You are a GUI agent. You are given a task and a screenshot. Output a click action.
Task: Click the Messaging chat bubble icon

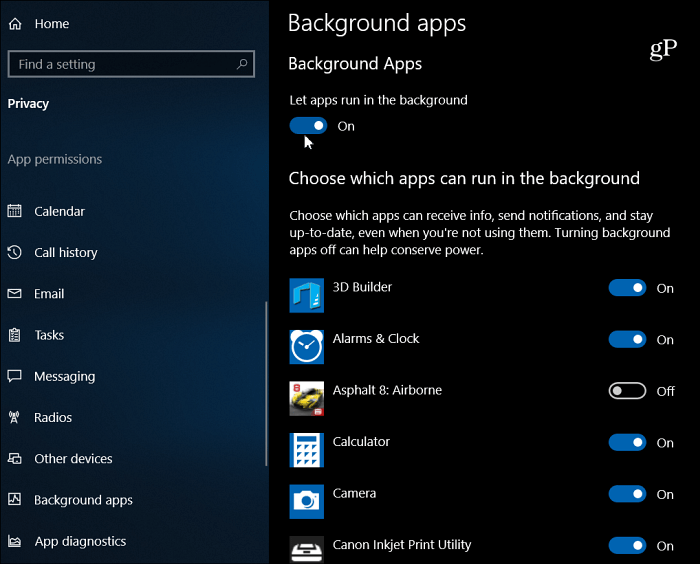[14, 376]
